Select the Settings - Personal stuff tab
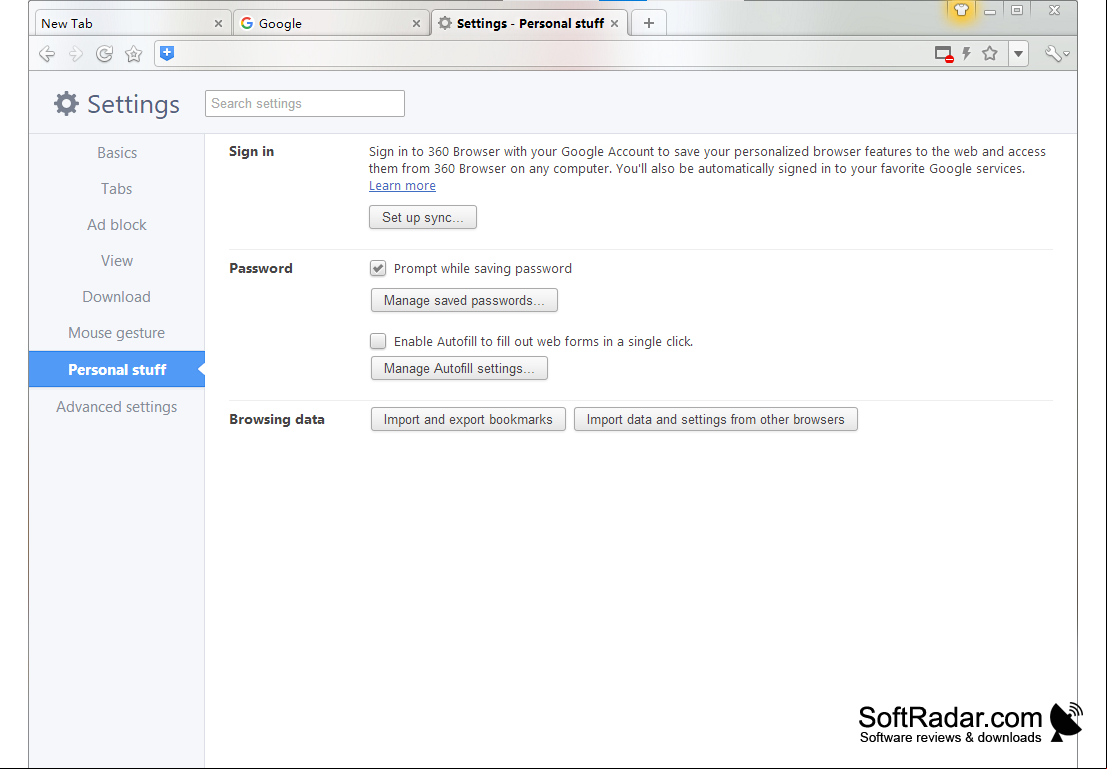The image size is (1107, 769). click(x=529, y=23)
